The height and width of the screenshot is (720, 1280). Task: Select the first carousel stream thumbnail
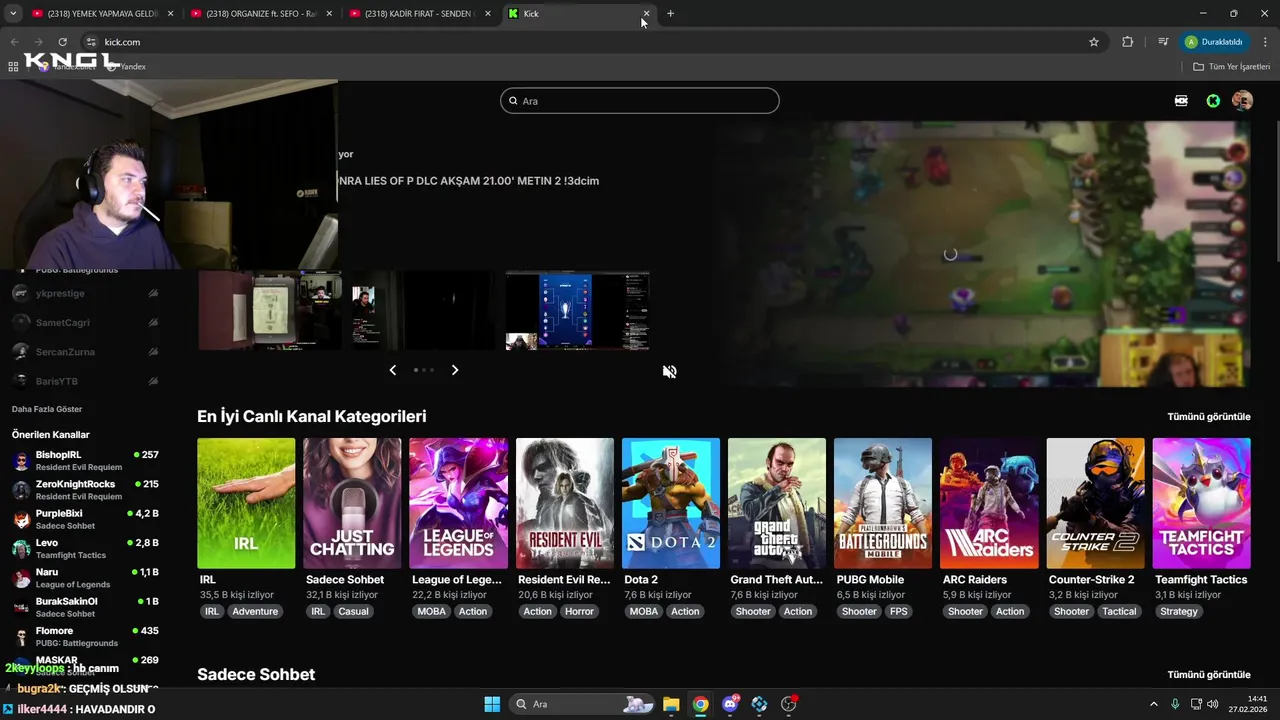[269, 311]
